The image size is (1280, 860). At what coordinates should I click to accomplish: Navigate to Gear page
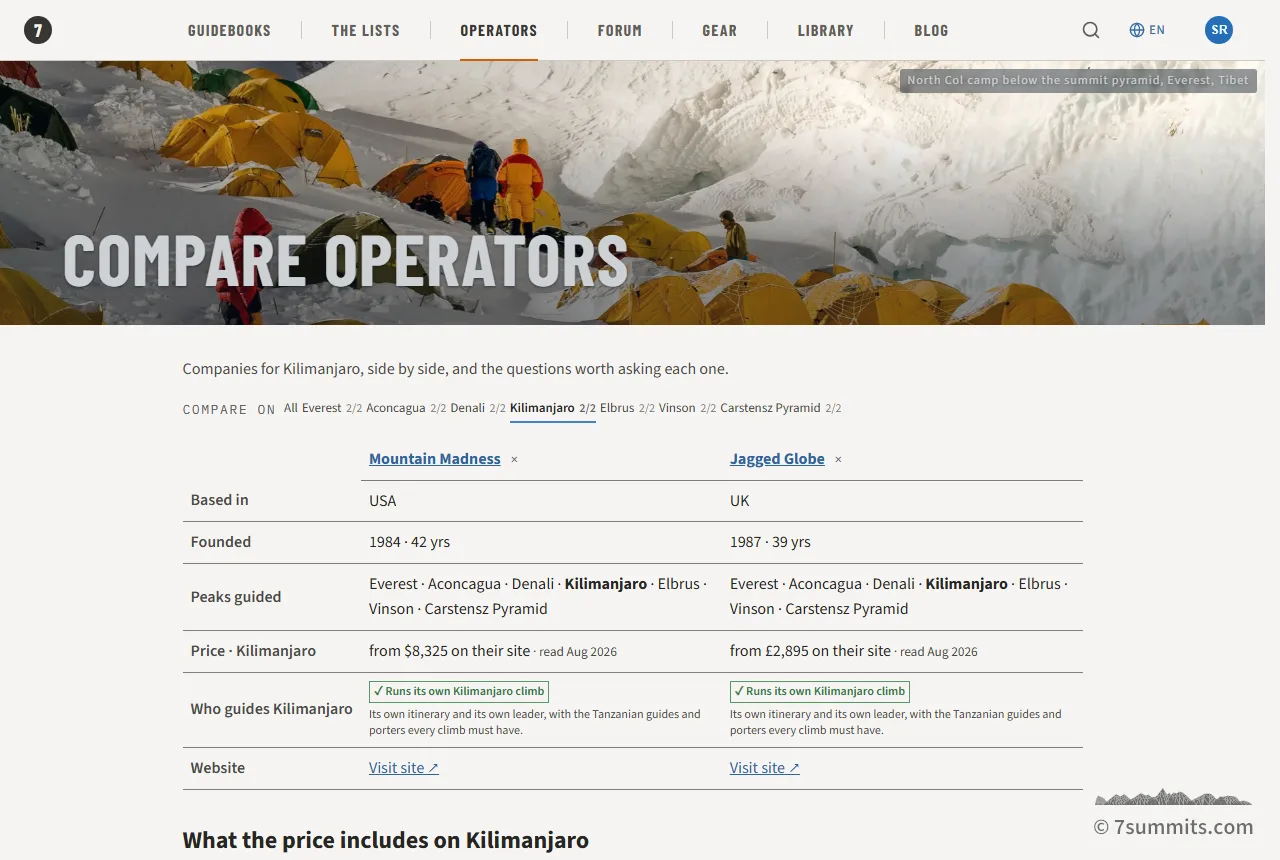720,30
